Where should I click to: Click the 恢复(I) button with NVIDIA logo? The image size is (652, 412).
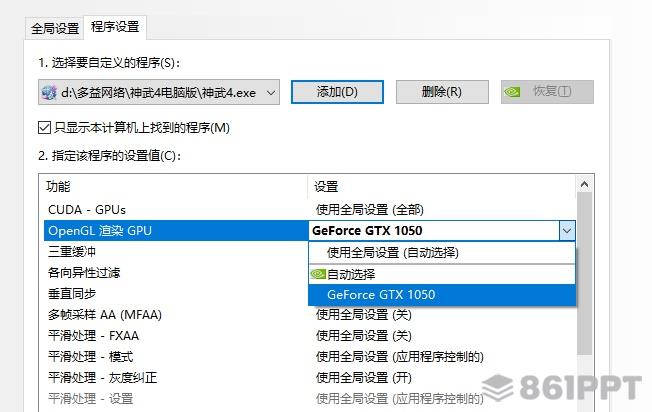(x=547, y=91)
